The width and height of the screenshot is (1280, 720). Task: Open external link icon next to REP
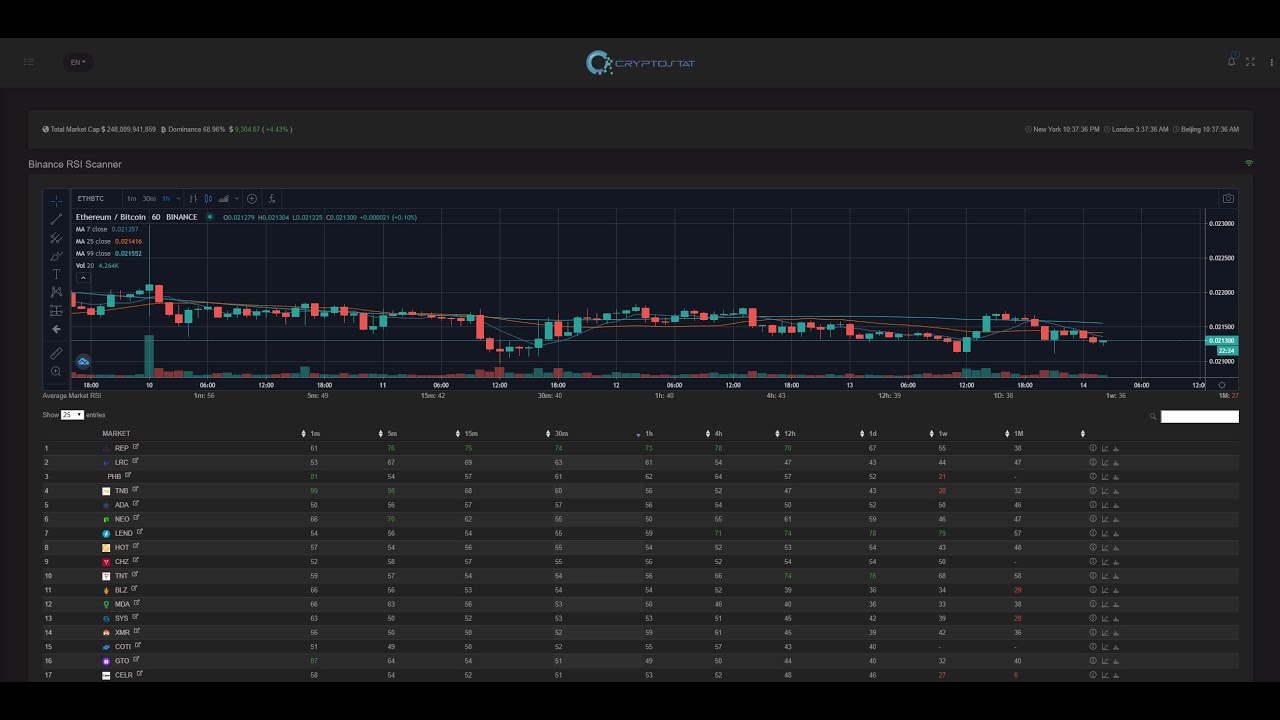pos(136,447)
